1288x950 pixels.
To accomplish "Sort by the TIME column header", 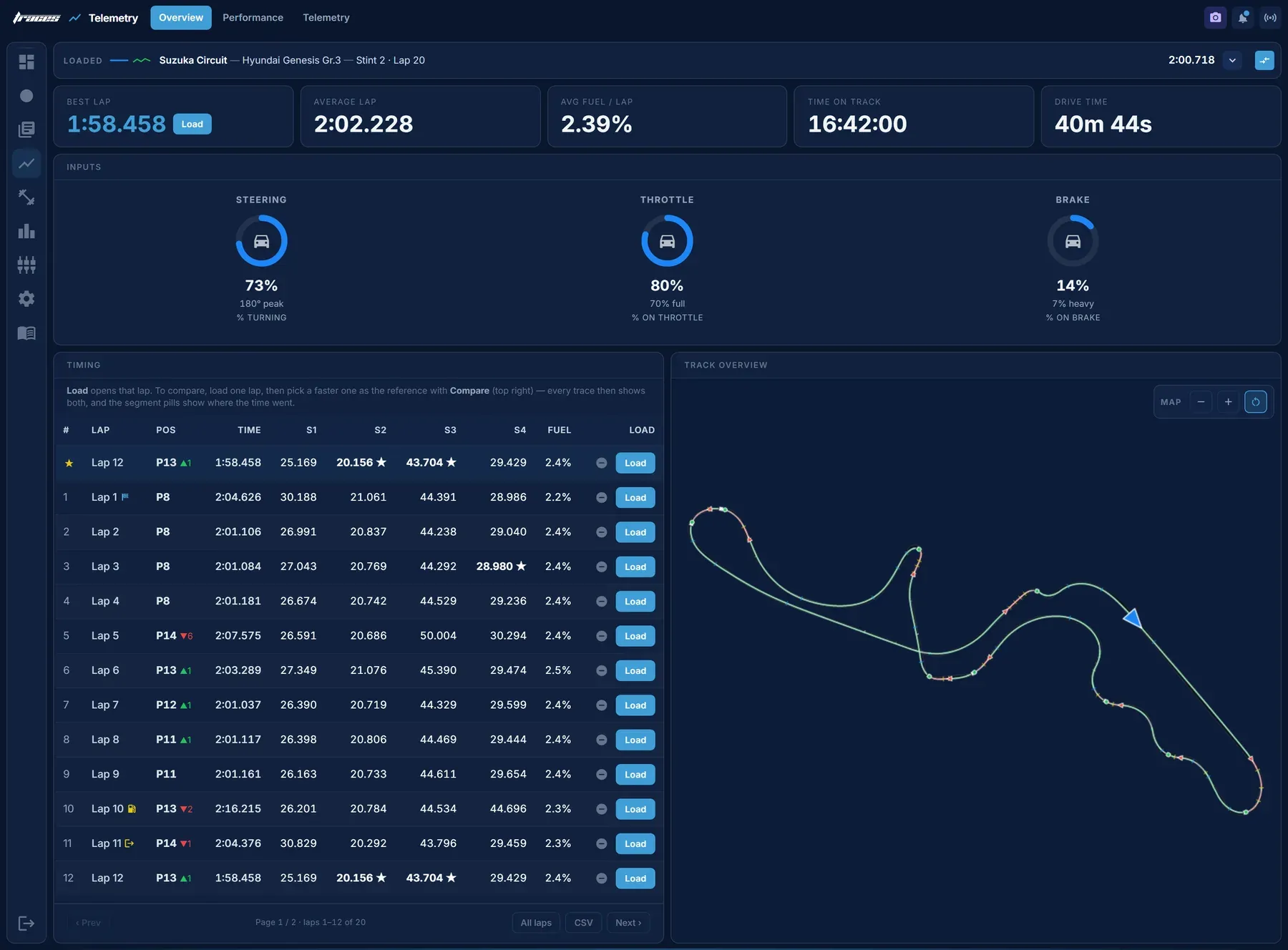I will point(249,430).
